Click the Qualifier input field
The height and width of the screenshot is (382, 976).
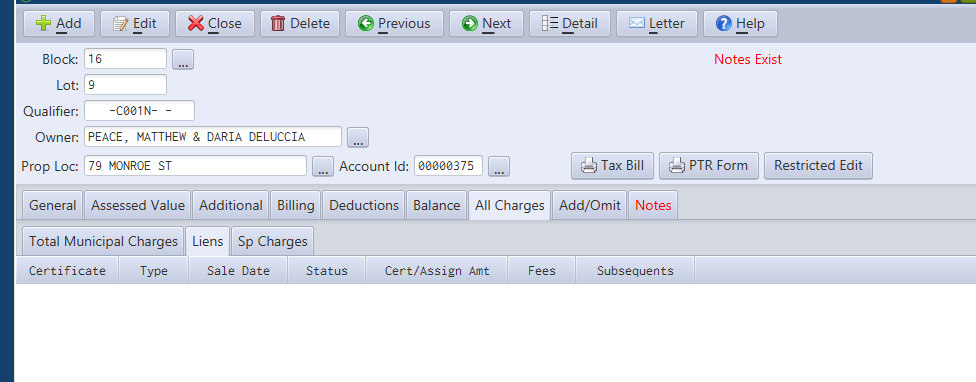click(x=139, y=111)
